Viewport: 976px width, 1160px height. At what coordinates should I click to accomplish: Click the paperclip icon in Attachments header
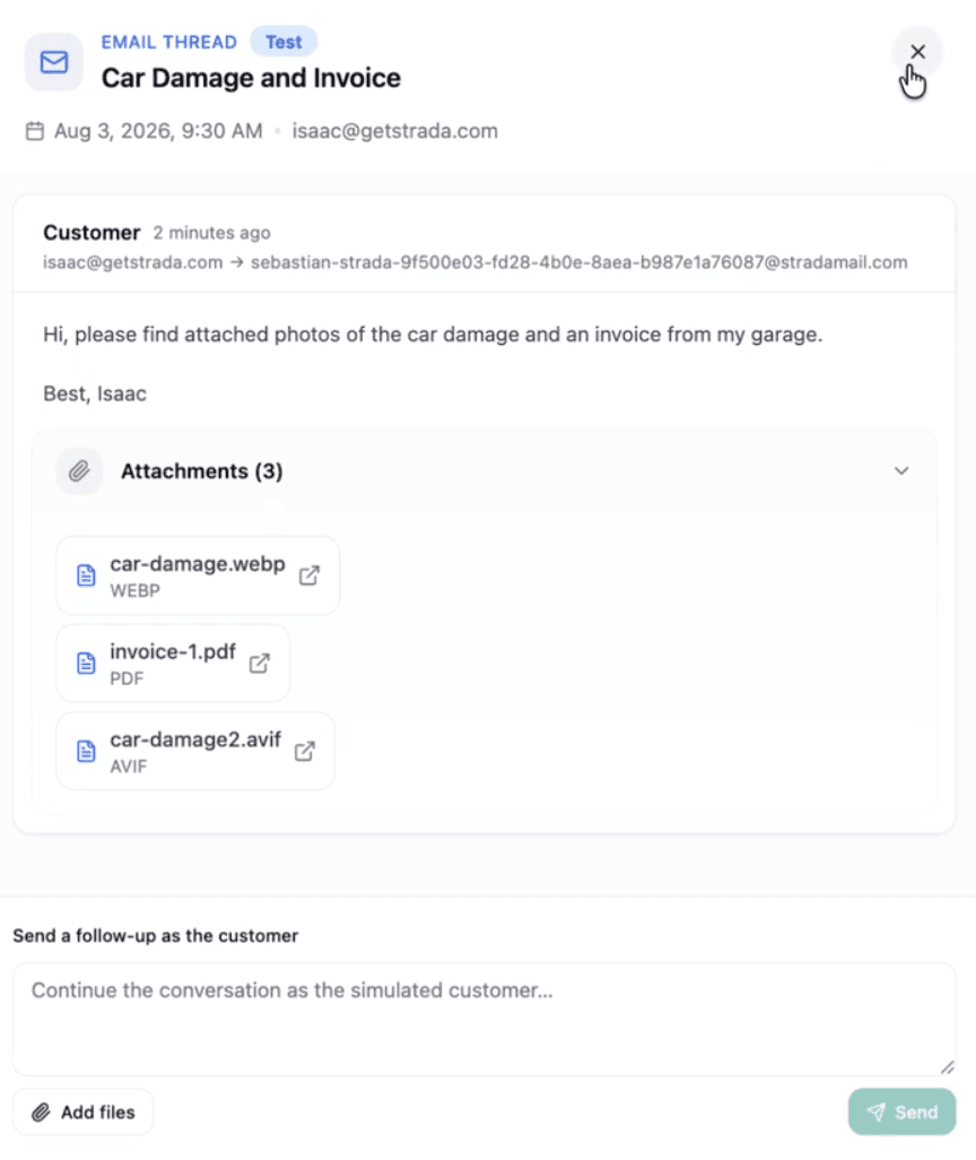coord(79,471)
